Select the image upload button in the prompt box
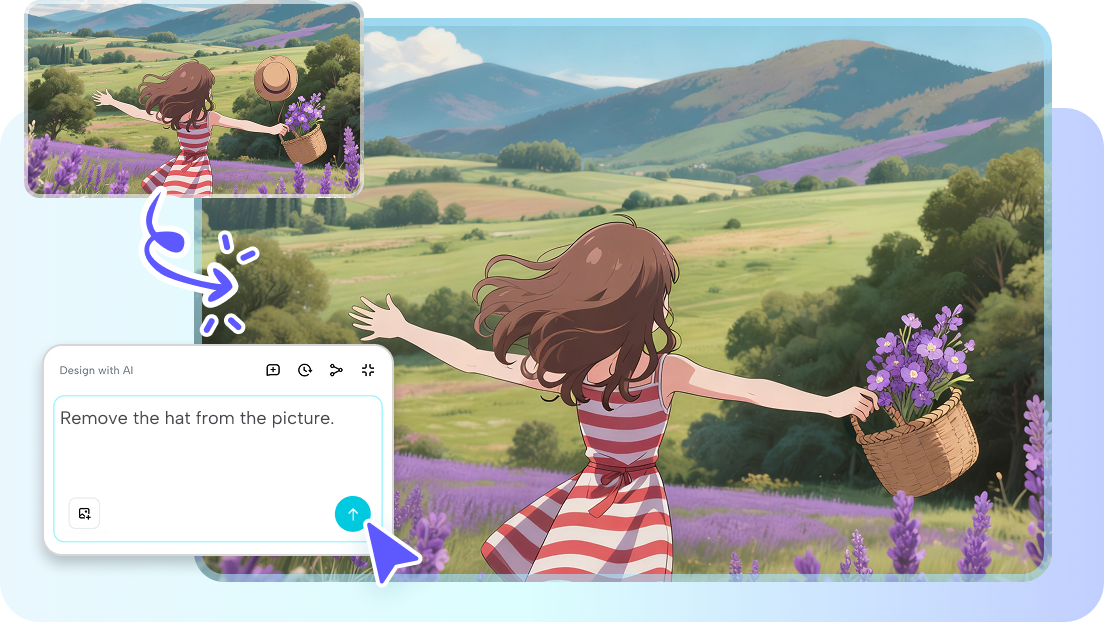This screenshot has height=628, width=1104. click(84, 513)
